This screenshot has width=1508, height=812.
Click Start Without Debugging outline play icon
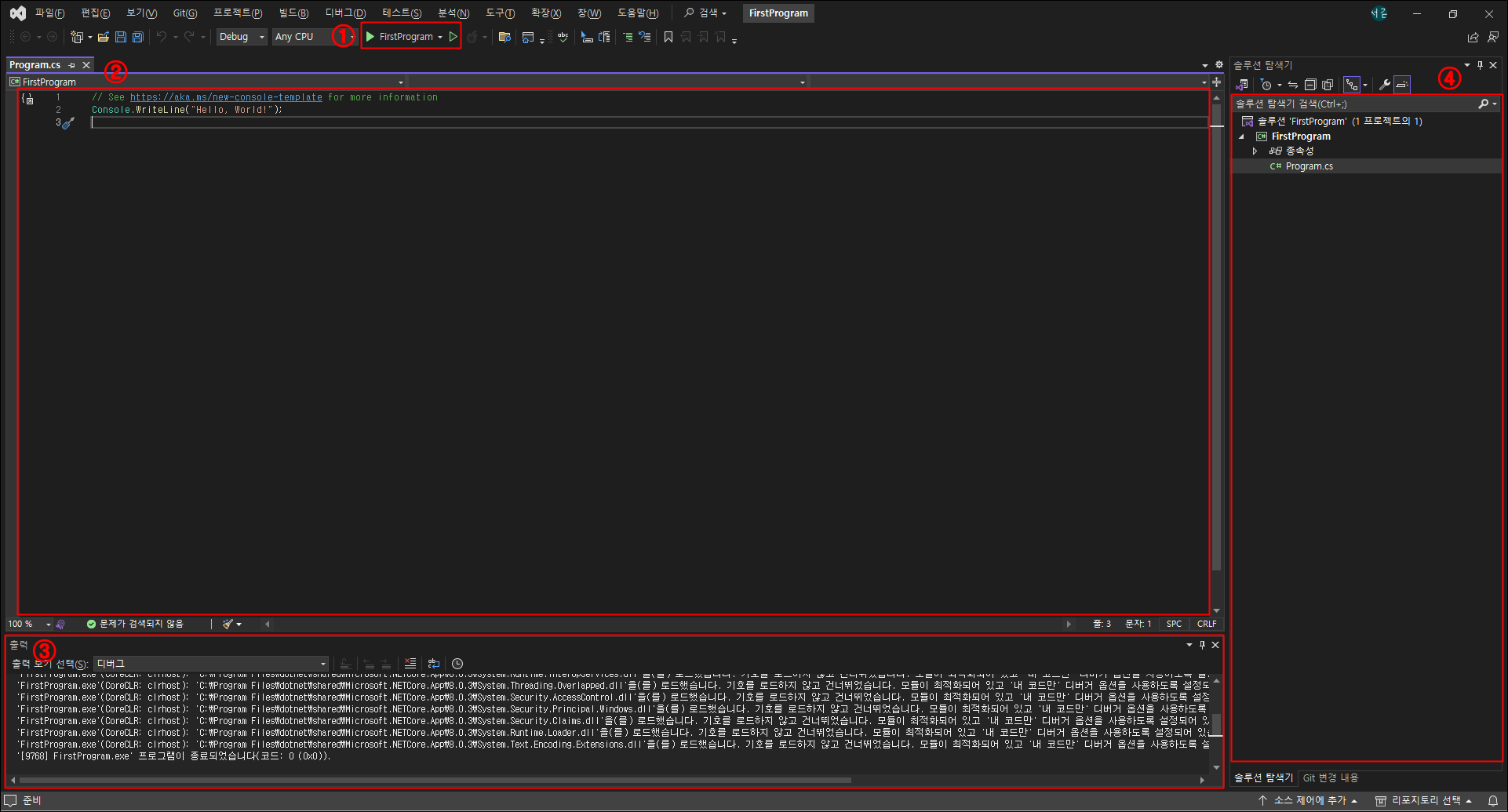tap(453, 37)
